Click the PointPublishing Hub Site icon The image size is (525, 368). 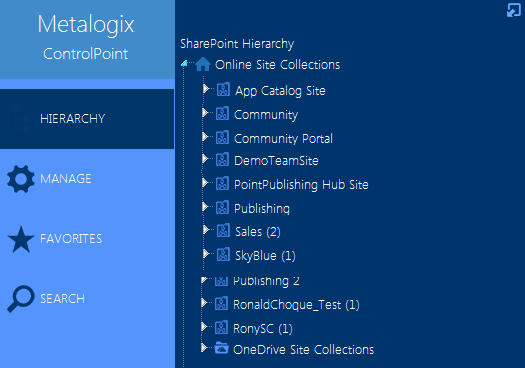point(222,183)
